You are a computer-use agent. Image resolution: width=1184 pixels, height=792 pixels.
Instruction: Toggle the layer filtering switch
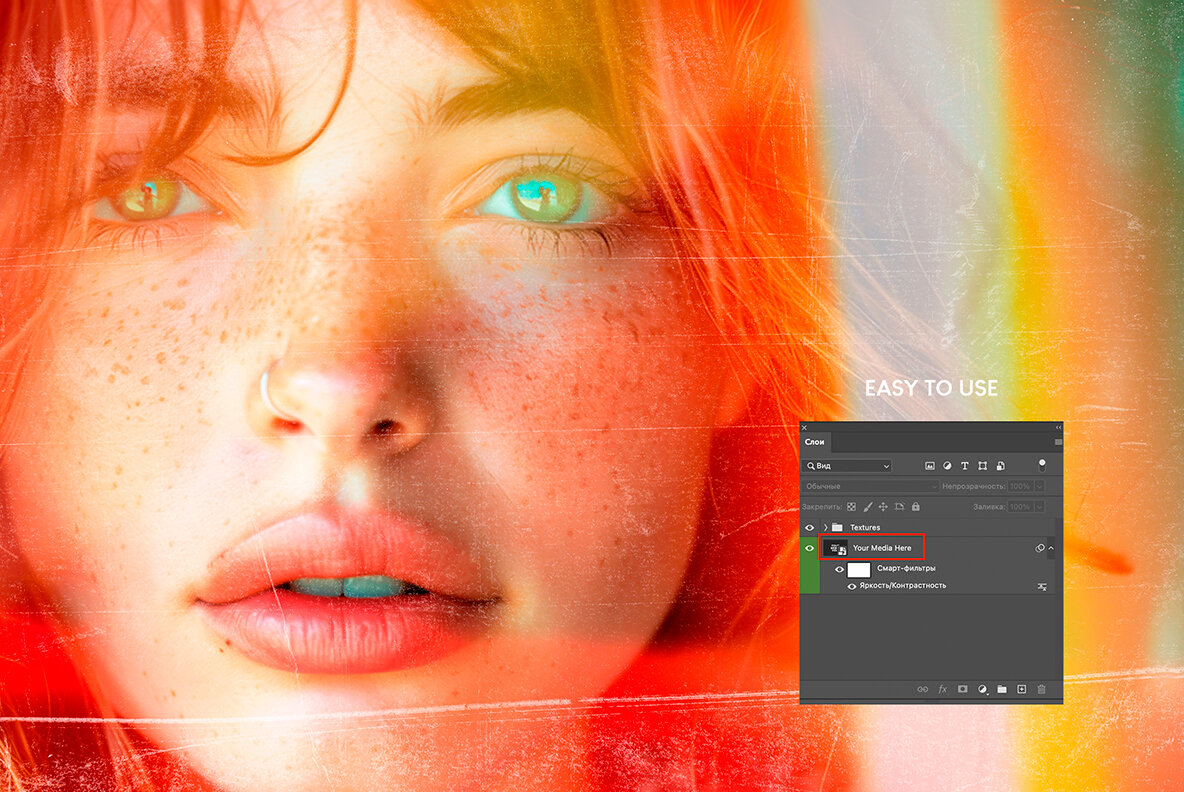point(1042,465)
